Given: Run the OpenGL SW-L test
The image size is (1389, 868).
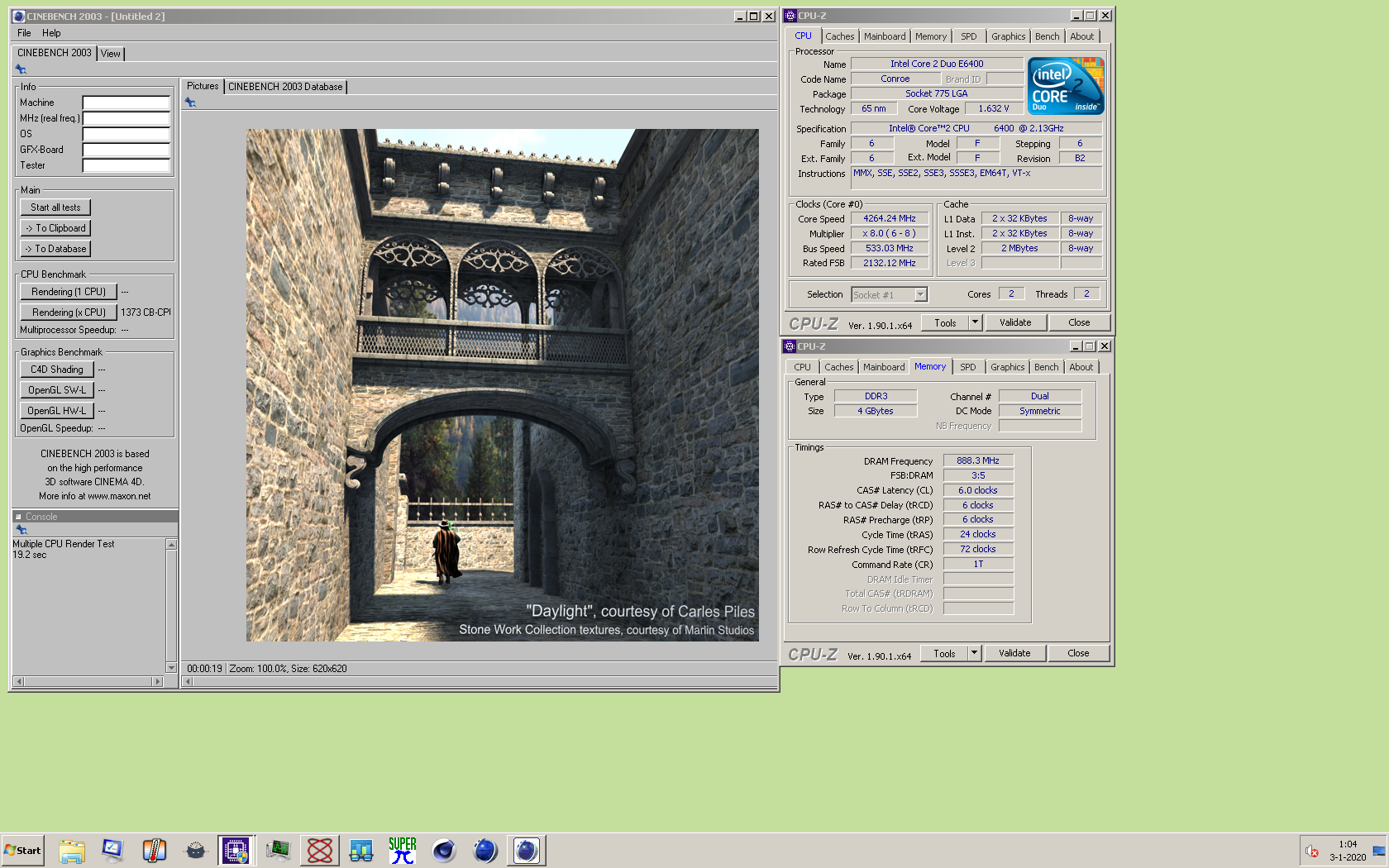Looking at the screenshot, I should pos(57,390).
